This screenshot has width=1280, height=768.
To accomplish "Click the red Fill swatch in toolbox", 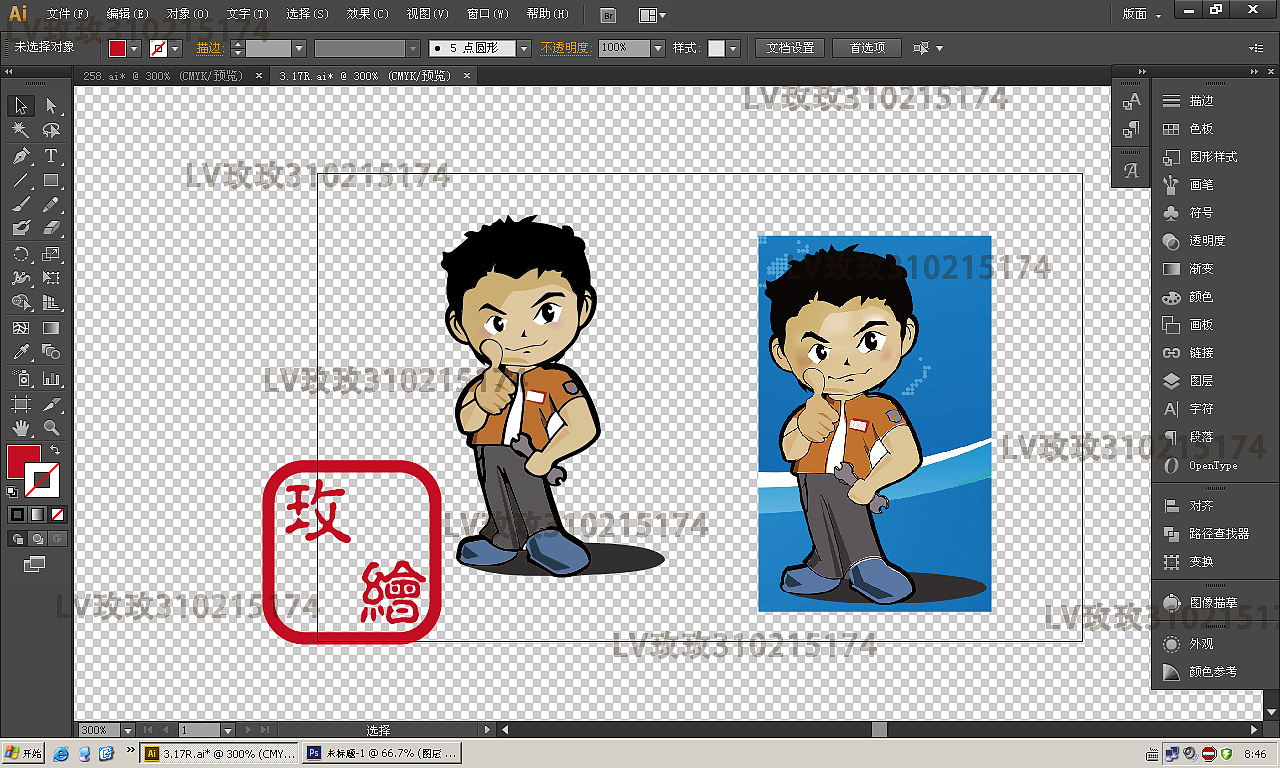I will 23,461.
